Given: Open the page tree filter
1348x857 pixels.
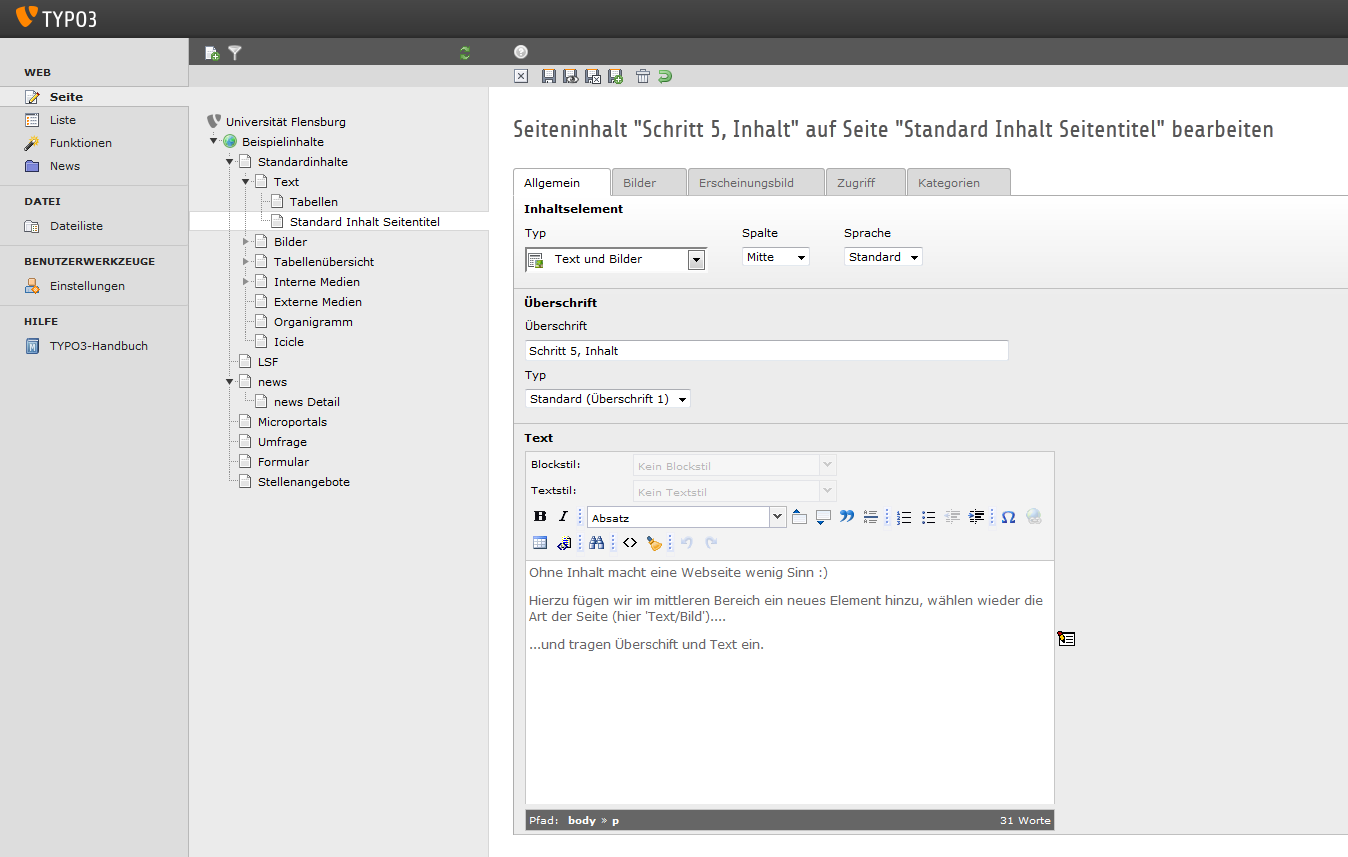Looking at the screenshot, I should pyautogui.click(x=235, y=53).
